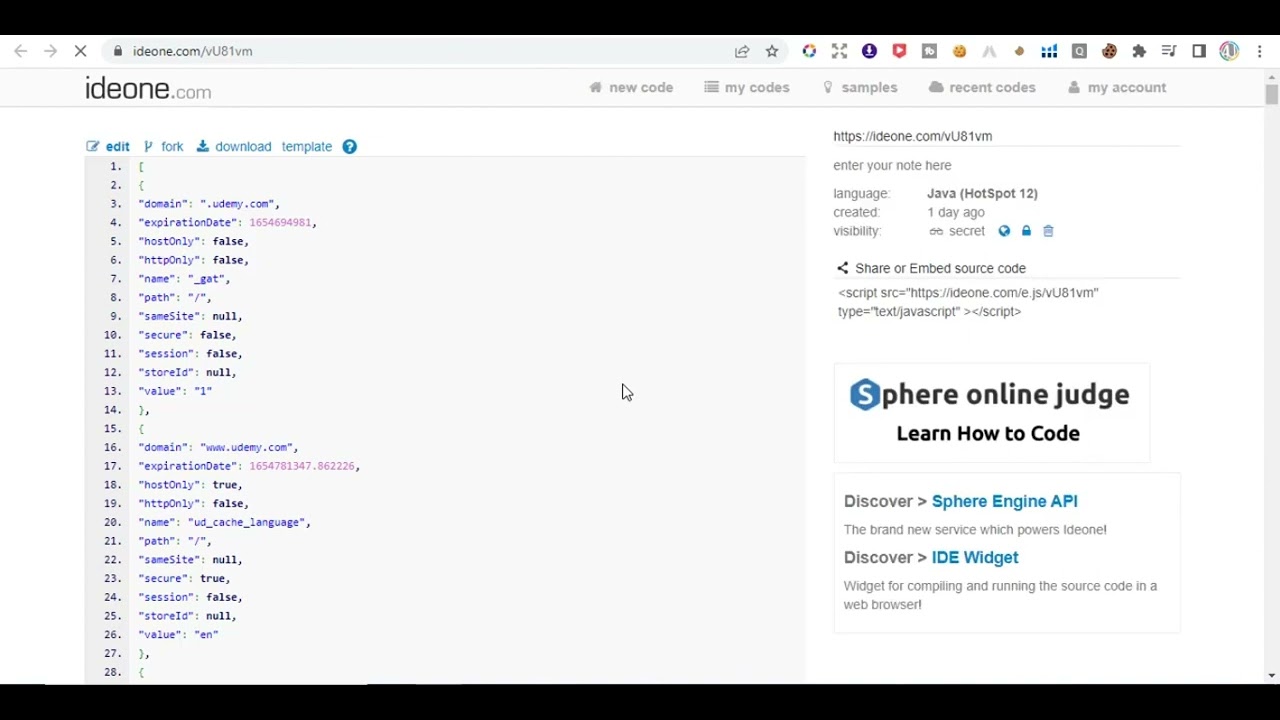Click the "name": "ud_cache_language" line
The image size is (1280, 720).
pyautogui.click(x=224, y=523)
